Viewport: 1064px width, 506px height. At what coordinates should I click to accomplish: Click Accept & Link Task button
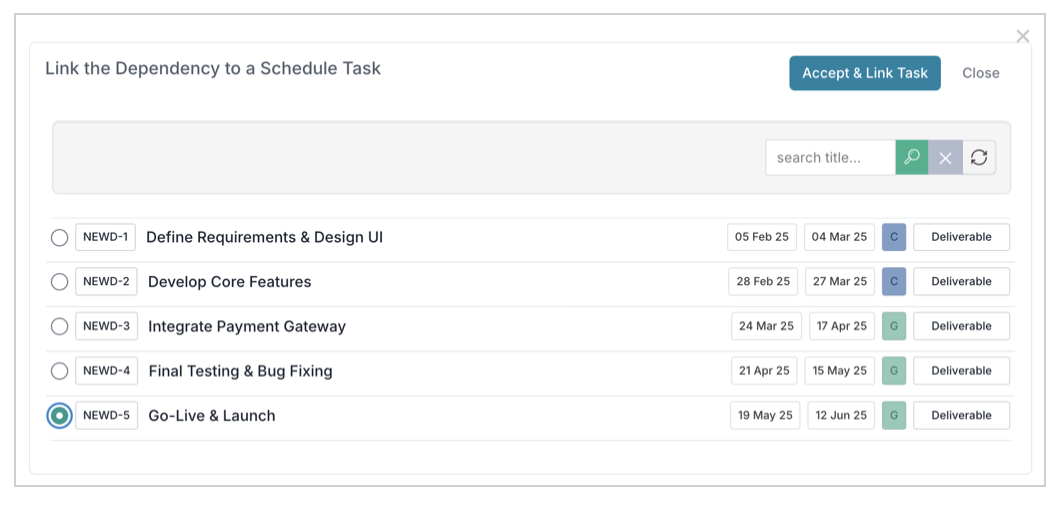coord(864,73)
